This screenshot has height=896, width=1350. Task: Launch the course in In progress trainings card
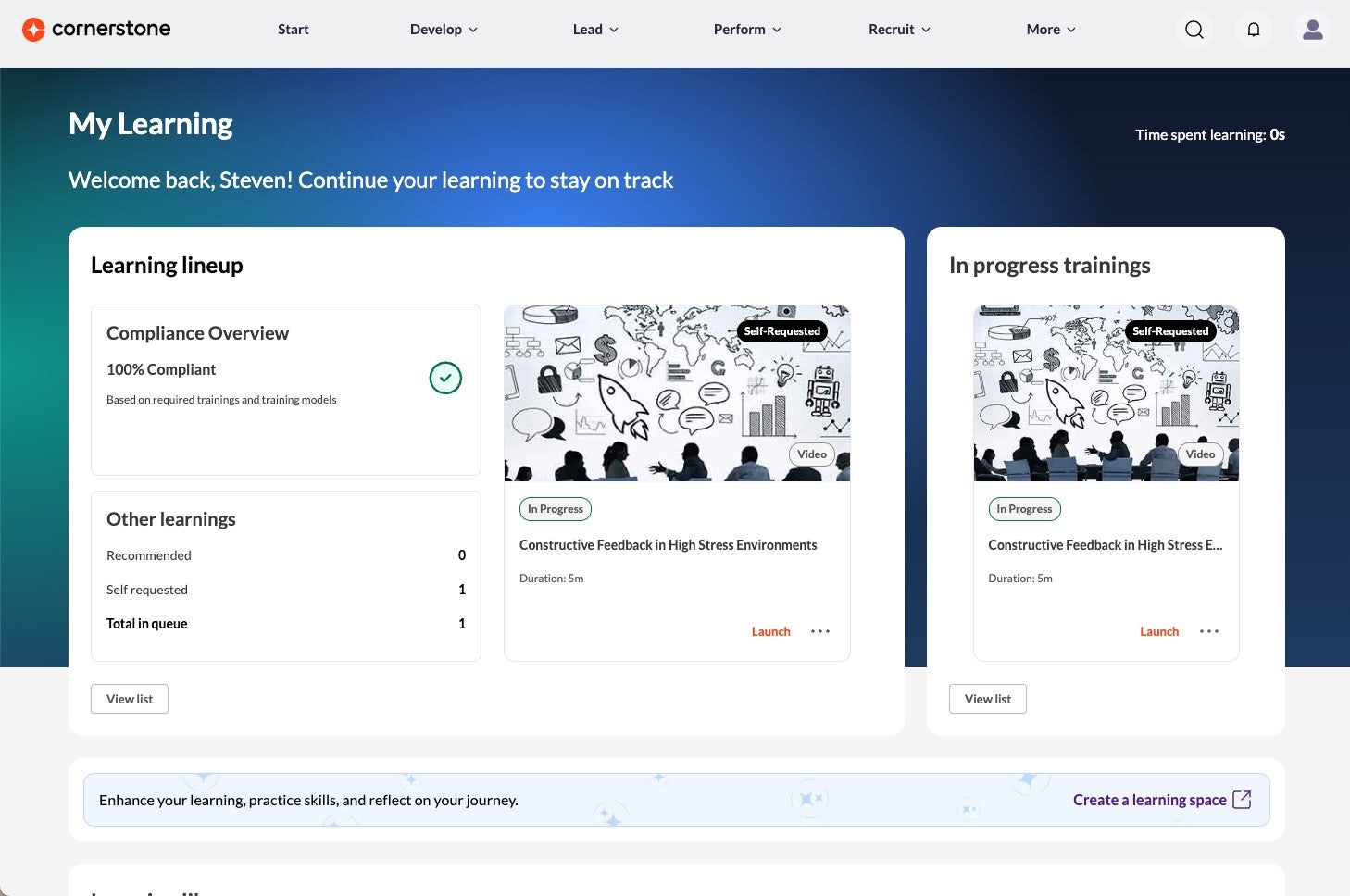click(1159, 631)
